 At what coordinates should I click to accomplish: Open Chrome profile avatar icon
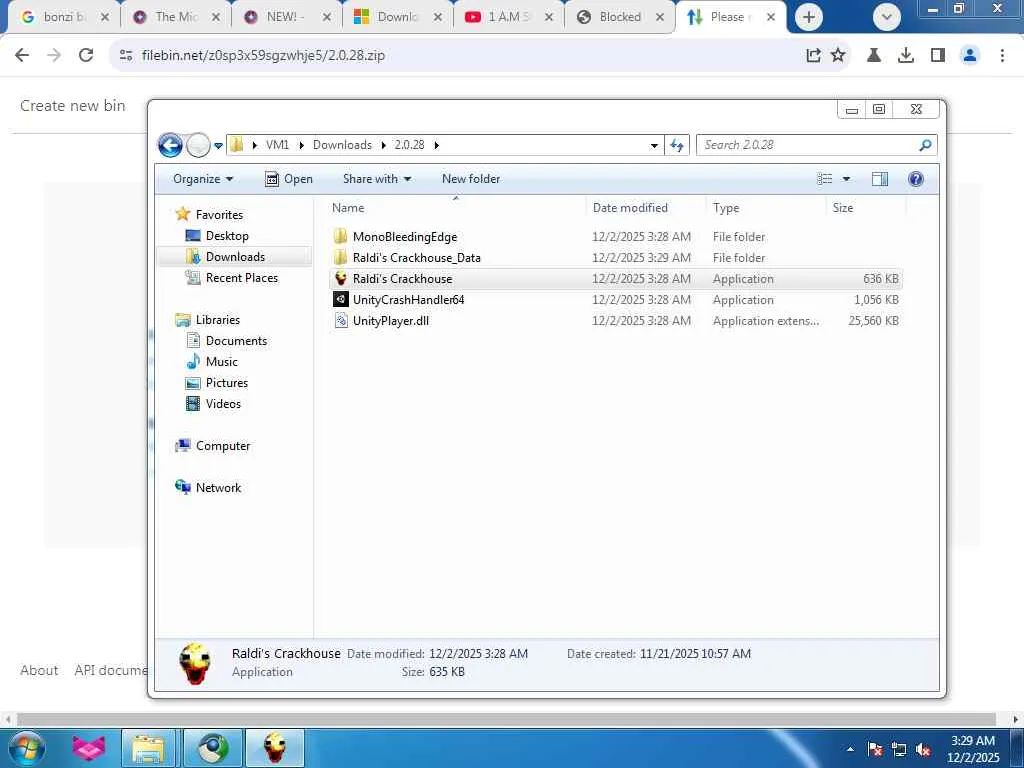point(970,56)
